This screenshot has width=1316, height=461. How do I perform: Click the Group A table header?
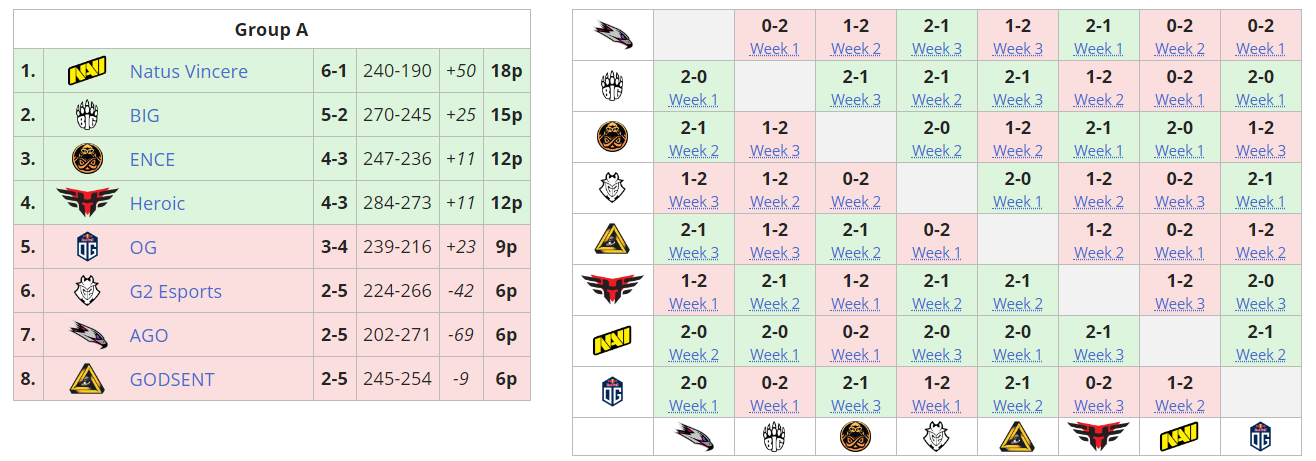(271, 29)
